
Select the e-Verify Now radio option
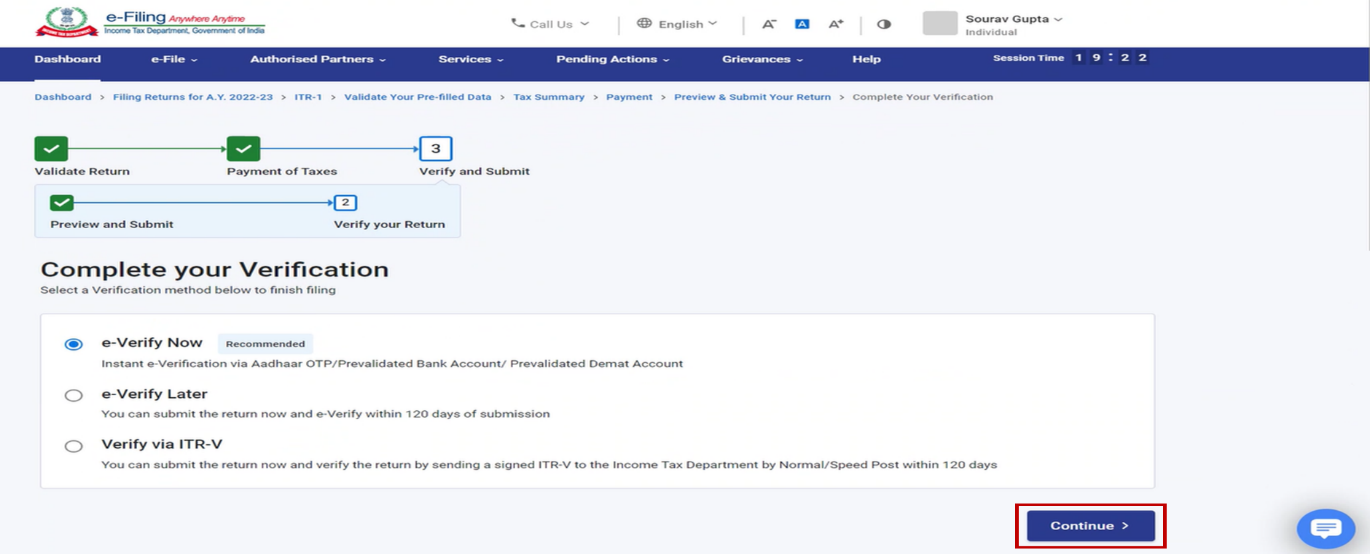coord(74,344)
